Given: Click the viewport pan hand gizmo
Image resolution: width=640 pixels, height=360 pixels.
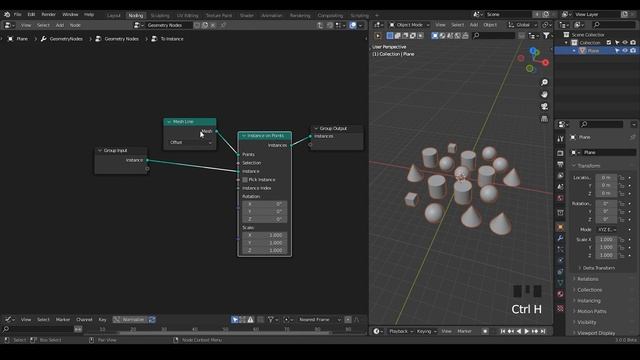Looking at the screenshot, I should (544, 95).
